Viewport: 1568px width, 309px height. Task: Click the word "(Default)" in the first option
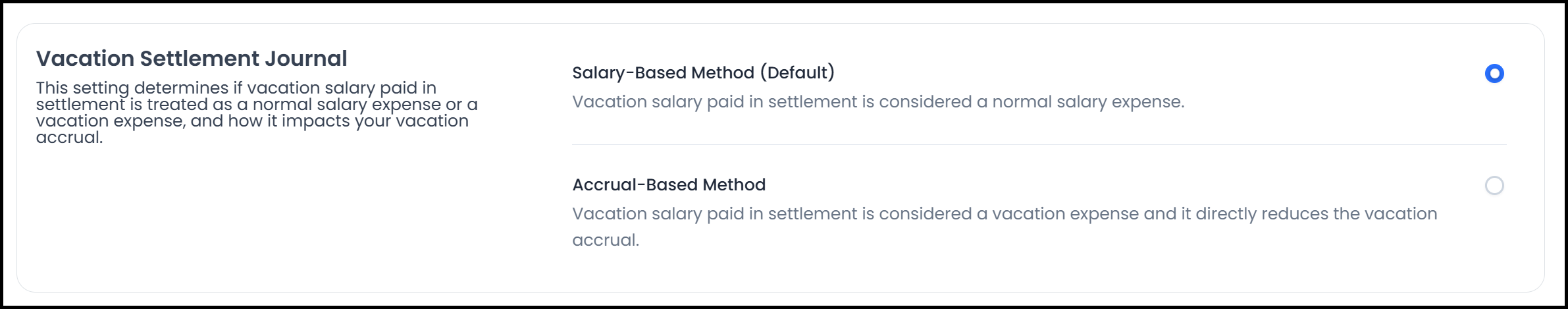pos(797,72)
